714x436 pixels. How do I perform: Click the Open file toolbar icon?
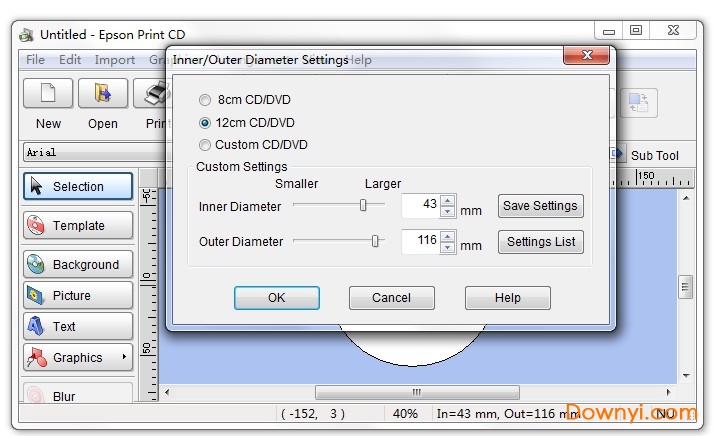tap(103, 93)
